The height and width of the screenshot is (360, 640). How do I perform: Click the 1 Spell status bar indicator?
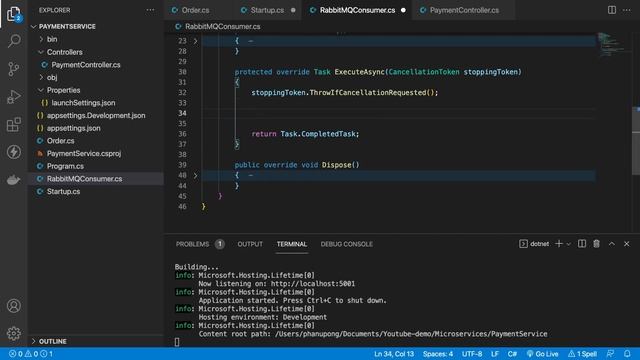coord(582,353)
